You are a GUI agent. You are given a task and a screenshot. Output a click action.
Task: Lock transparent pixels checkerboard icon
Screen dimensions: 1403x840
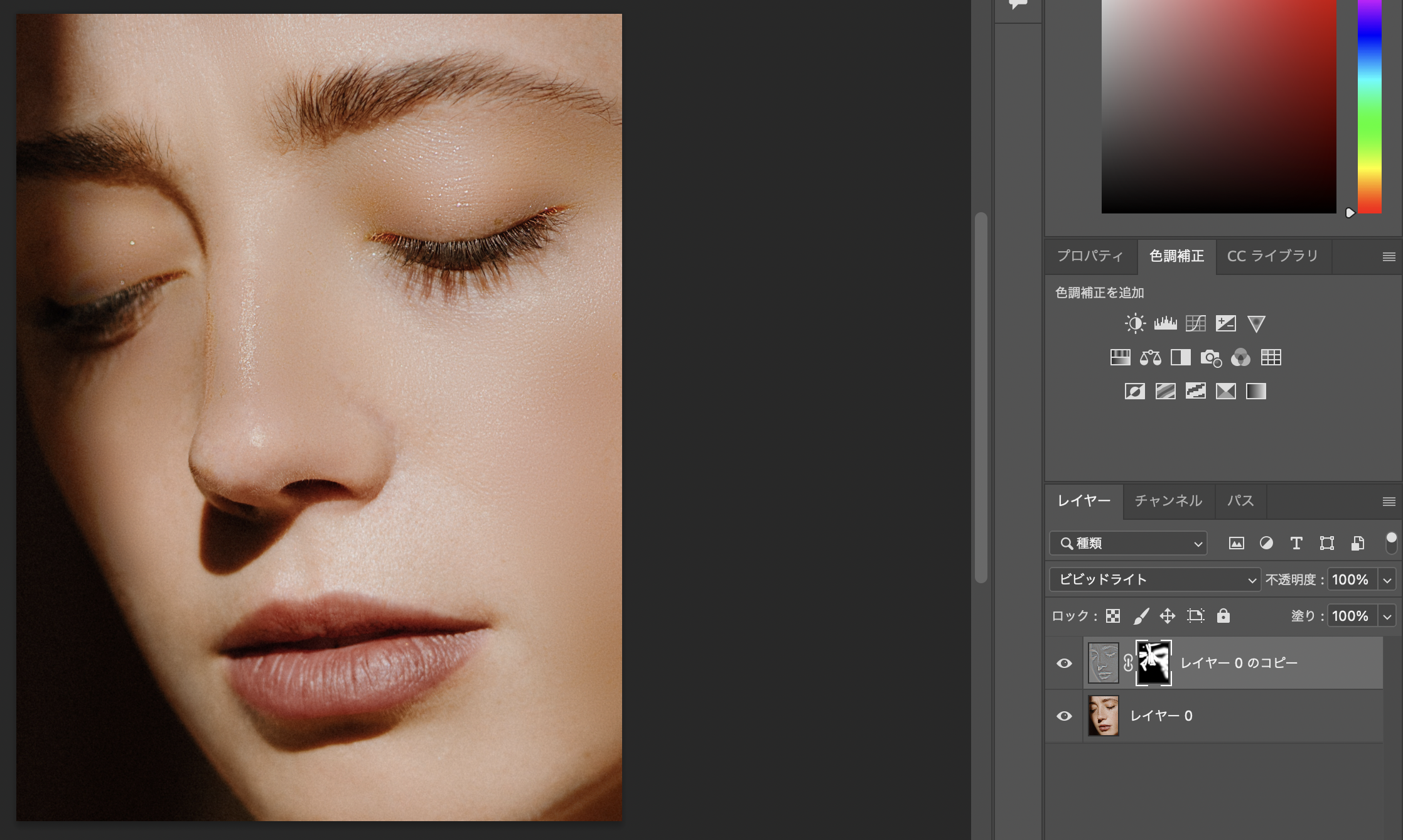pos(1113,616)
